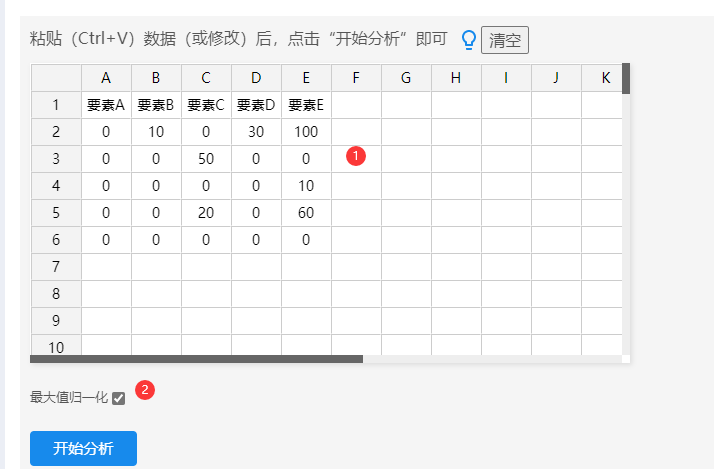This screenshot has width=714, height=469.
Task: Select column K header
Action: [x=602, y=78]
